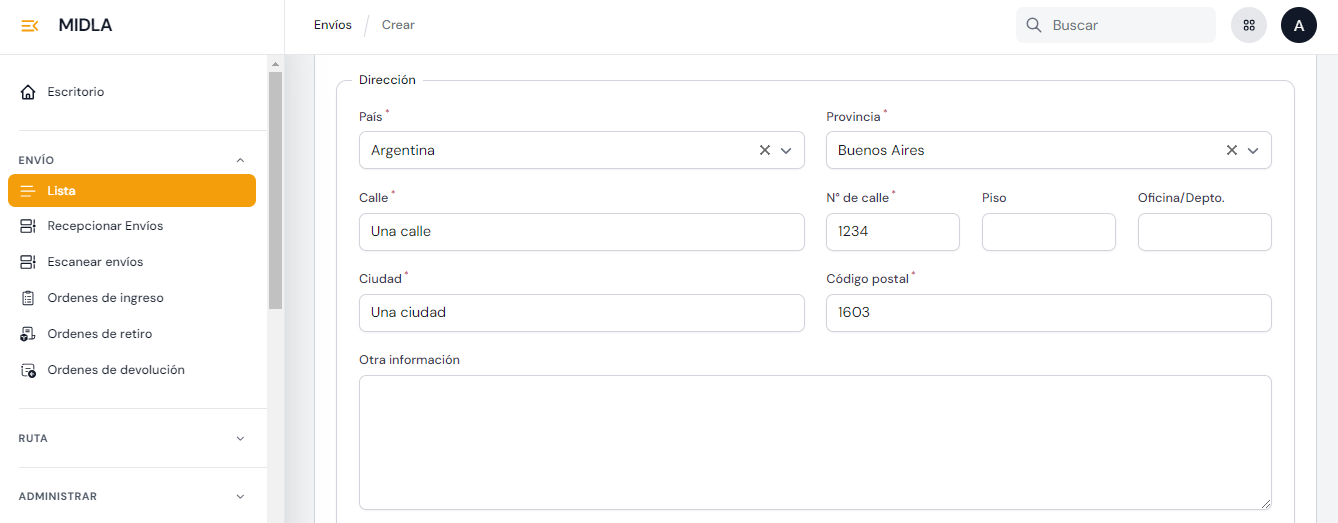Open the Provincia dropdown arrow
The height and width of the screenshot is (523, 1338).
point(1253,150)
